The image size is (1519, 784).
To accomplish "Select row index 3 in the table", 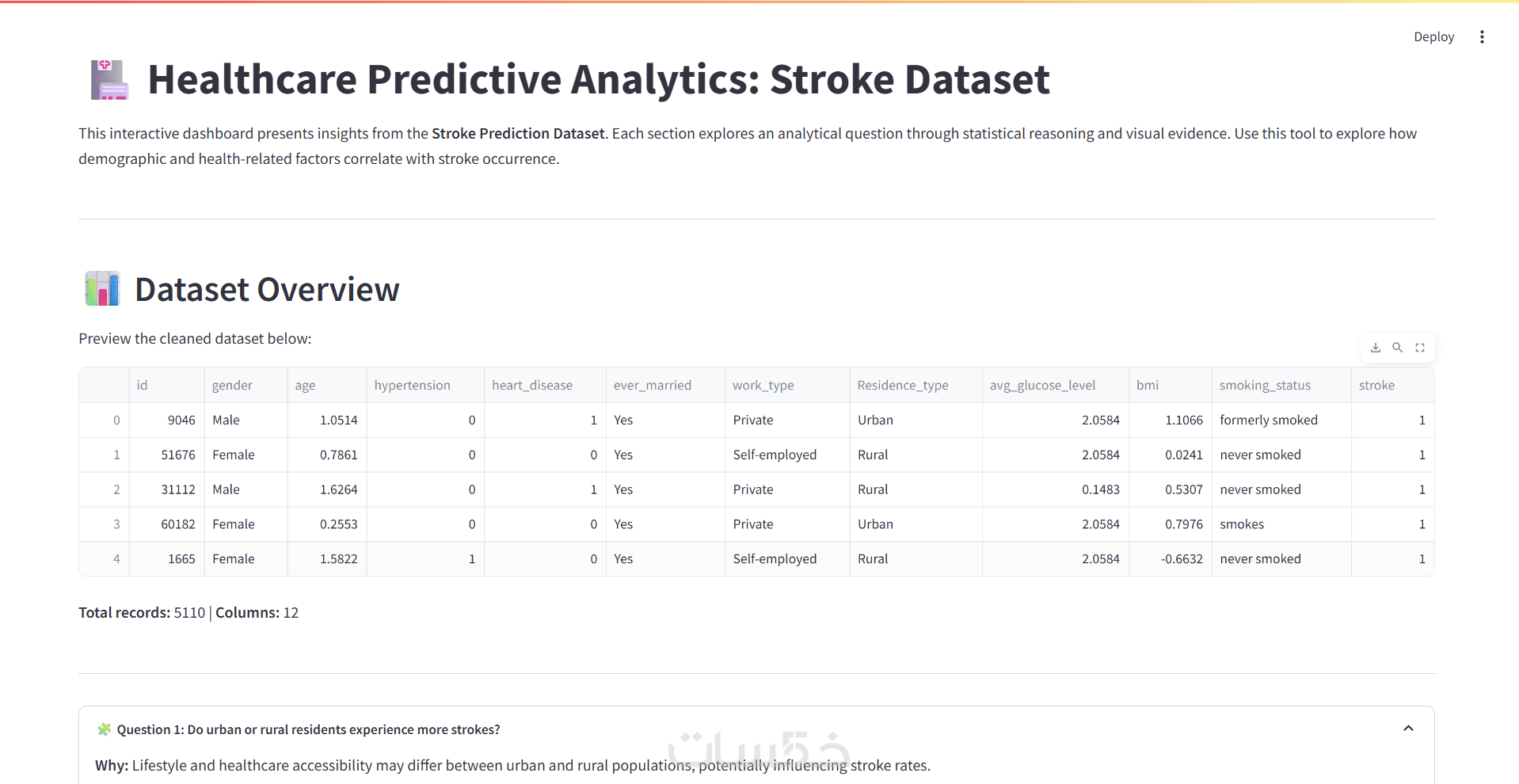I will (x=116, y=524).
